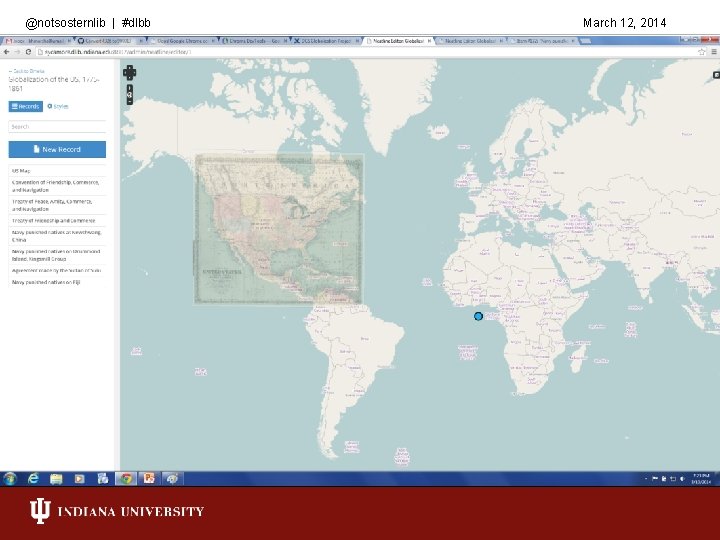
Task: Switch to the DCS Globalization Project tab
Action: click(327, 41)
